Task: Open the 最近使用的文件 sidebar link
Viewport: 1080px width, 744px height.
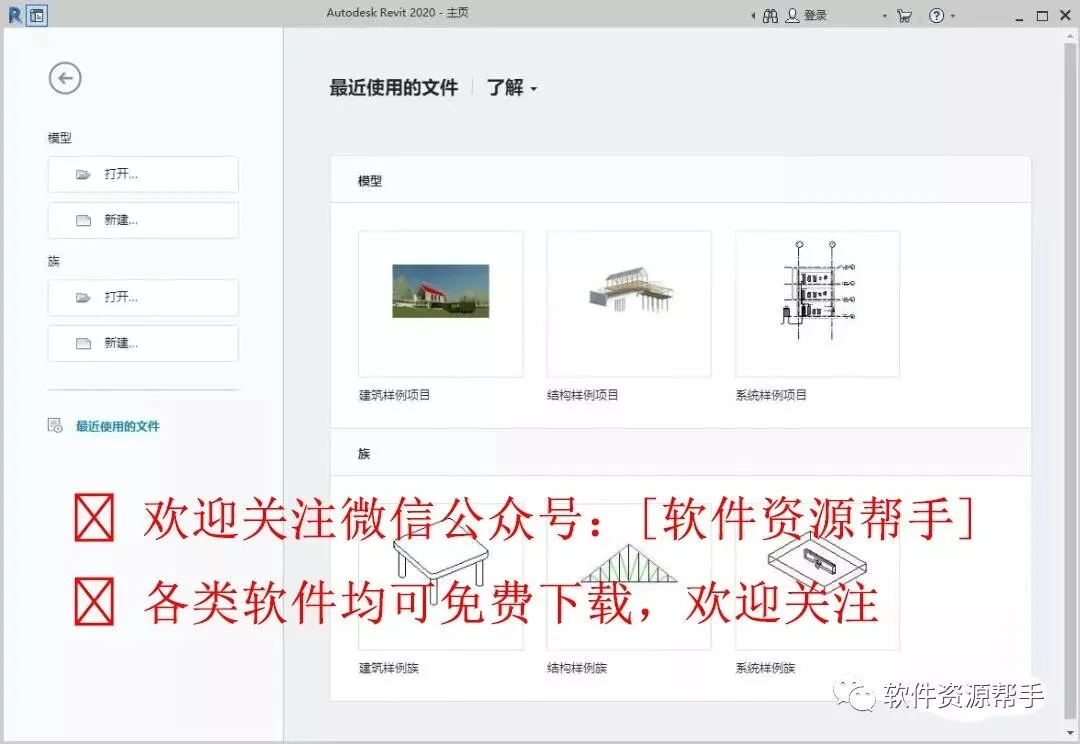Action: pyautogui.click(x=118, y=426)
